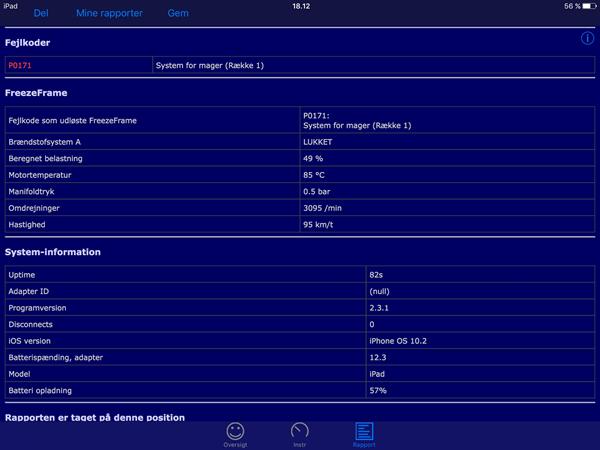Click the System-information heading
The image size is (600, 450).
pyautogui.click(x=53, y=252)
